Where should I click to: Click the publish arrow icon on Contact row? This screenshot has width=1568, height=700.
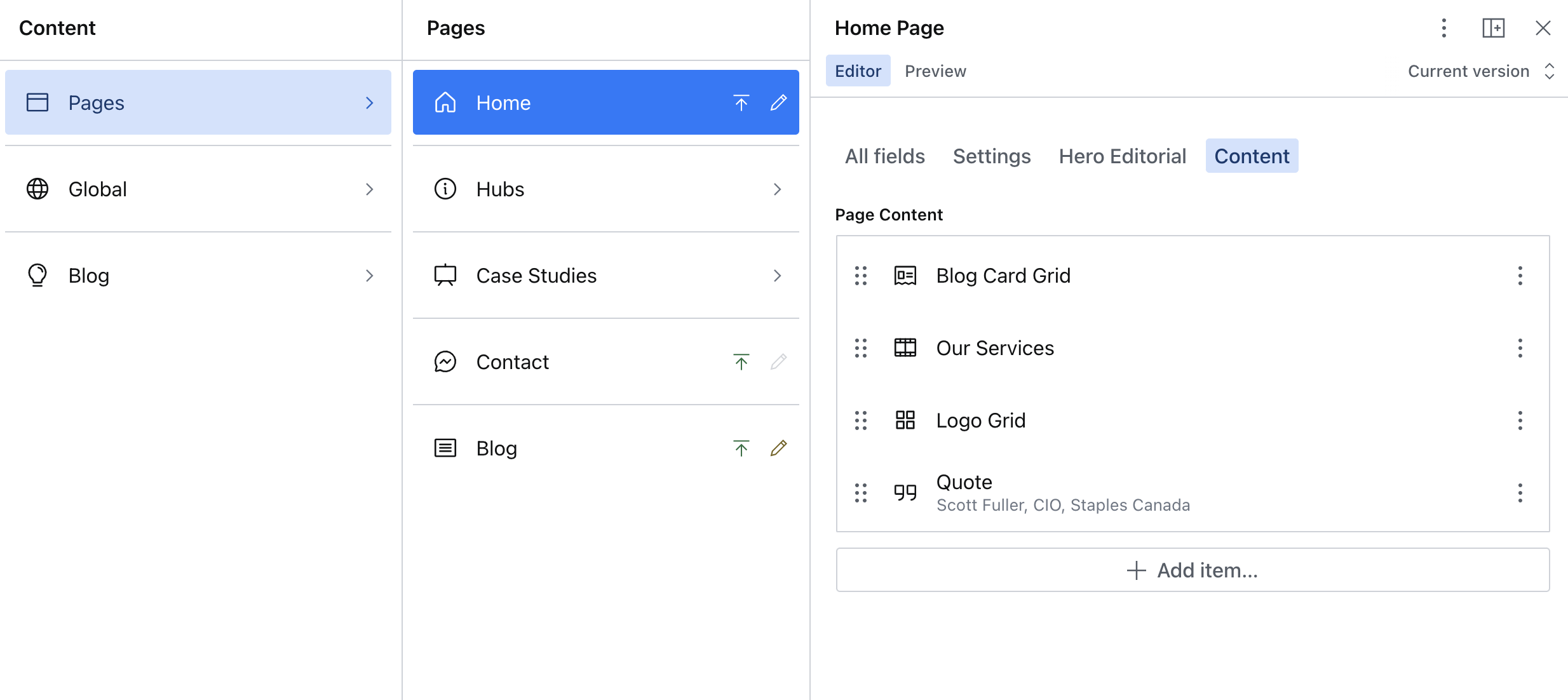coord(741,361)
